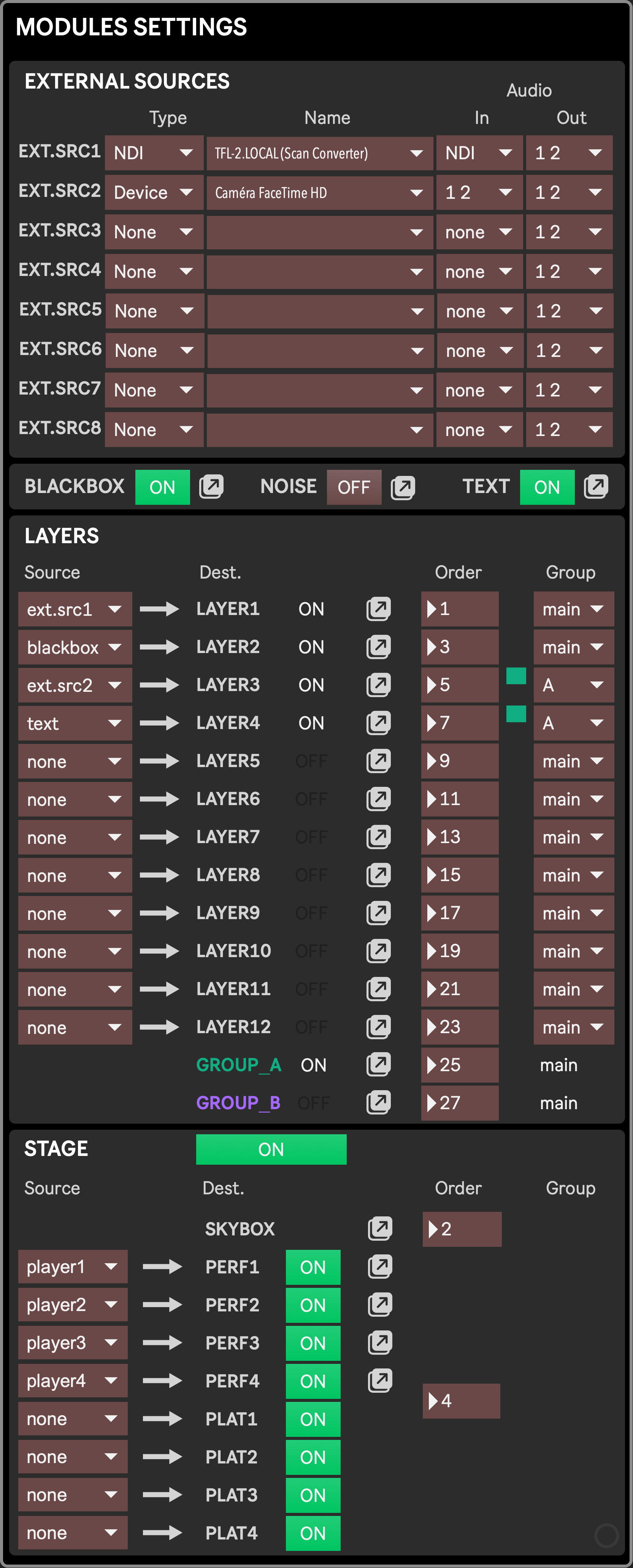Viewport: 633px width, 1568px height.
Task: Toggle the STAGE ON switch
Action: [x=271, y=1149]
